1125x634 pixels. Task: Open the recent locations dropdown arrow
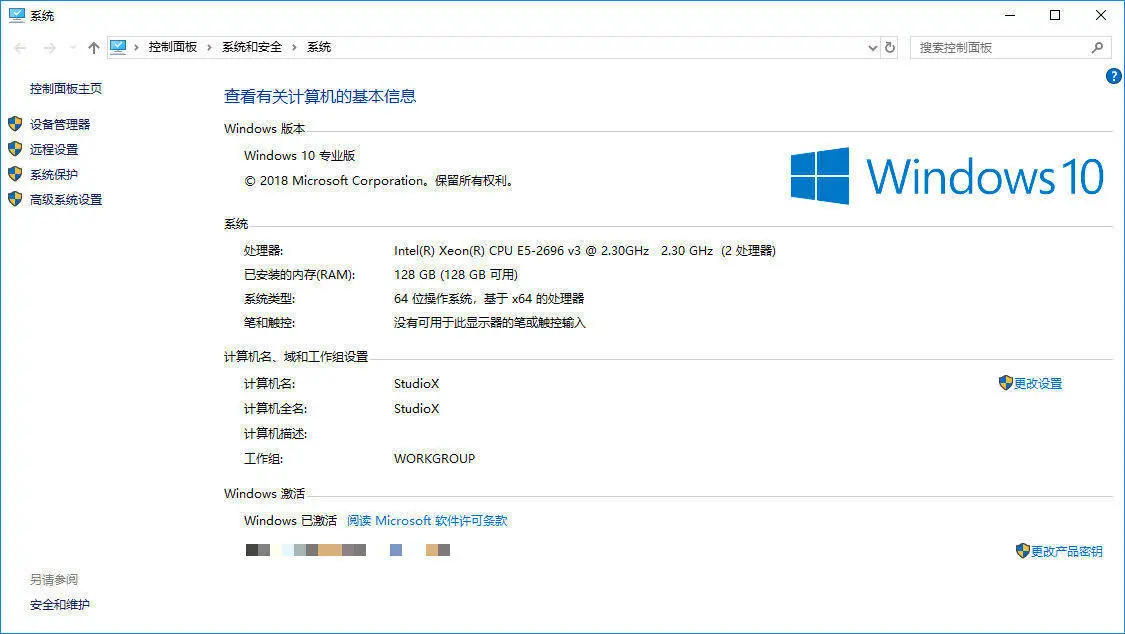pyautogui.click(x=72, y=48)
